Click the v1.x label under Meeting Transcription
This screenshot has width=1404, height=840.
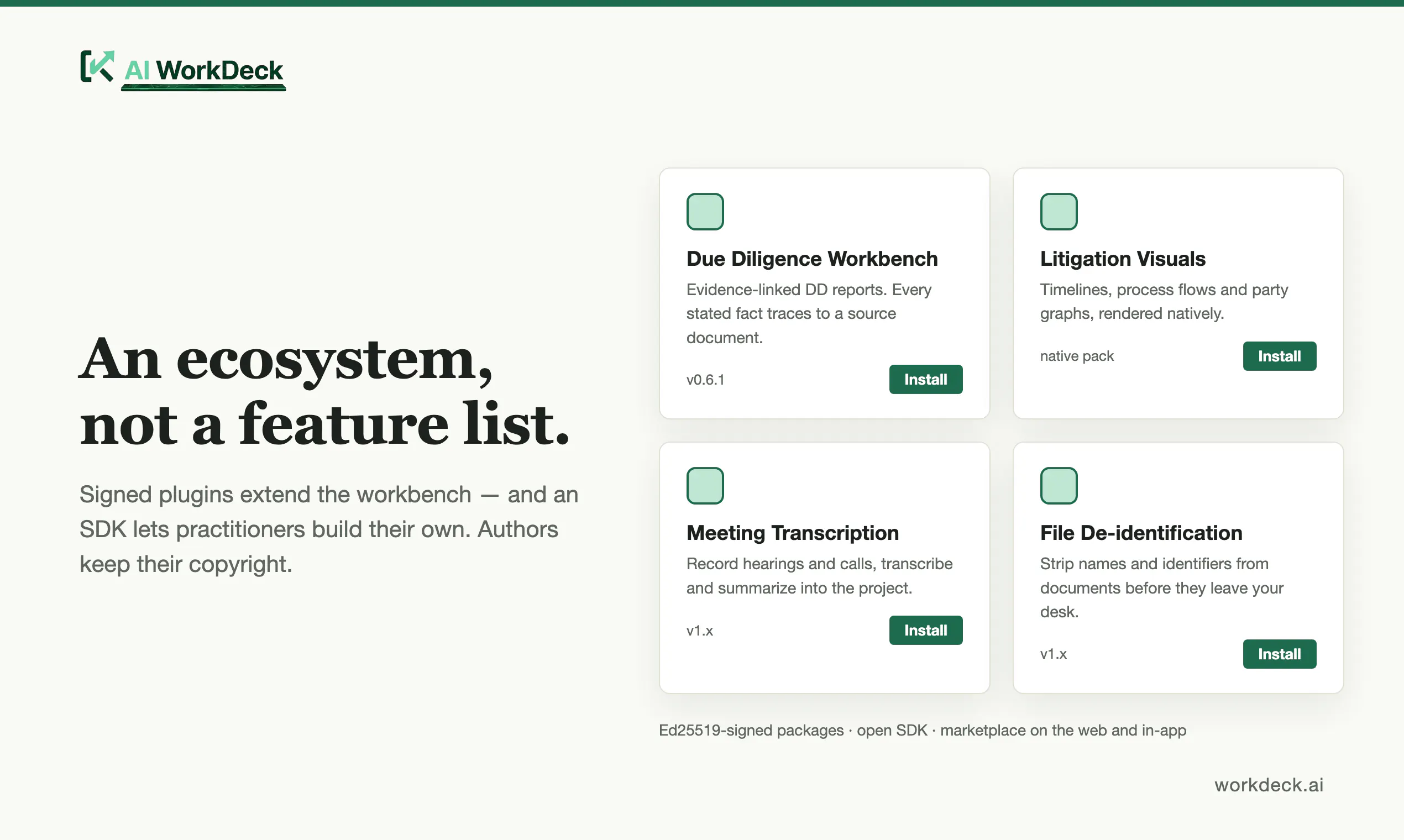point(700,630)
